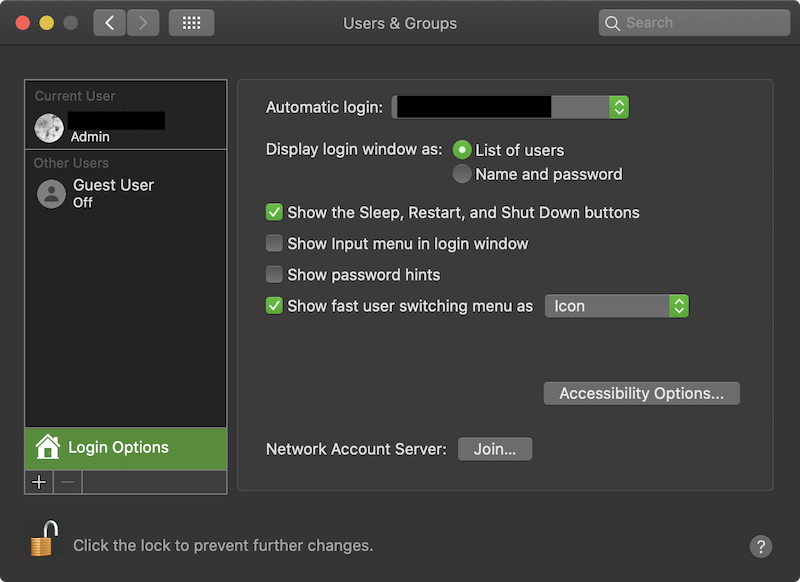Enable Show Input menu in login window
Screen dimensions: 800x582
point(274,243)
